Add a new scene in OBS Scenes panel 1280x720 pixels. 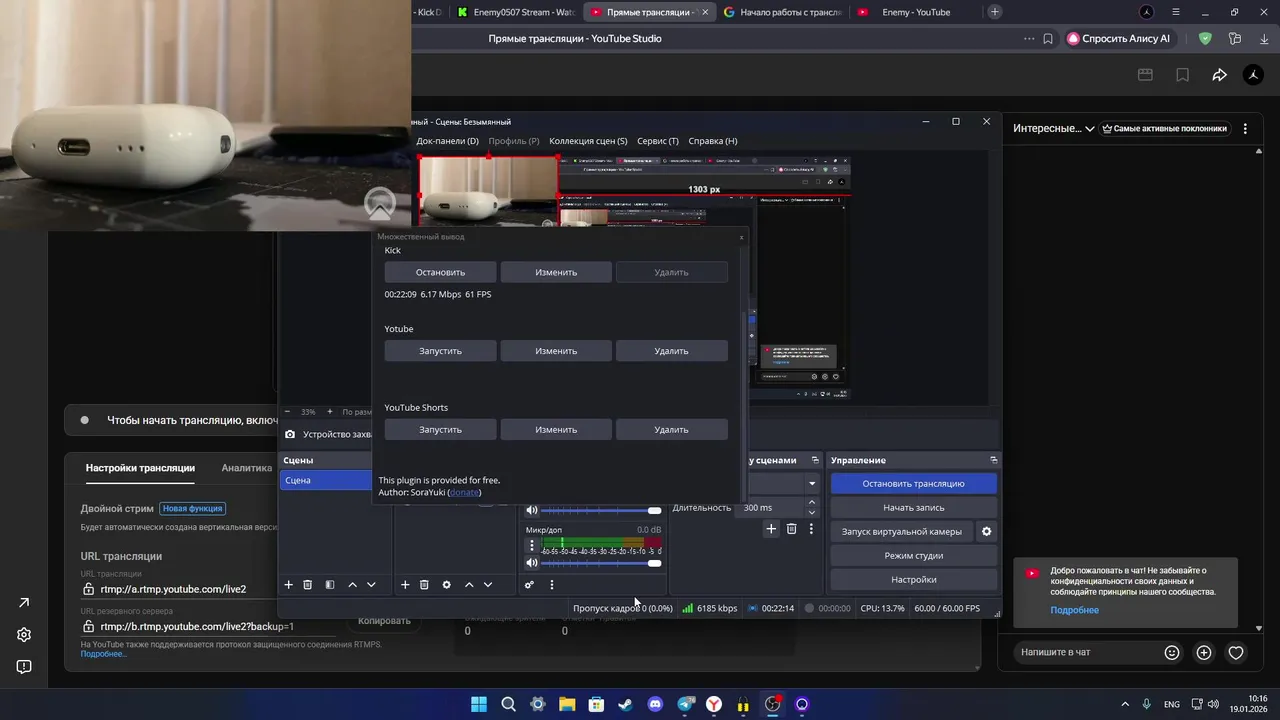289,585
